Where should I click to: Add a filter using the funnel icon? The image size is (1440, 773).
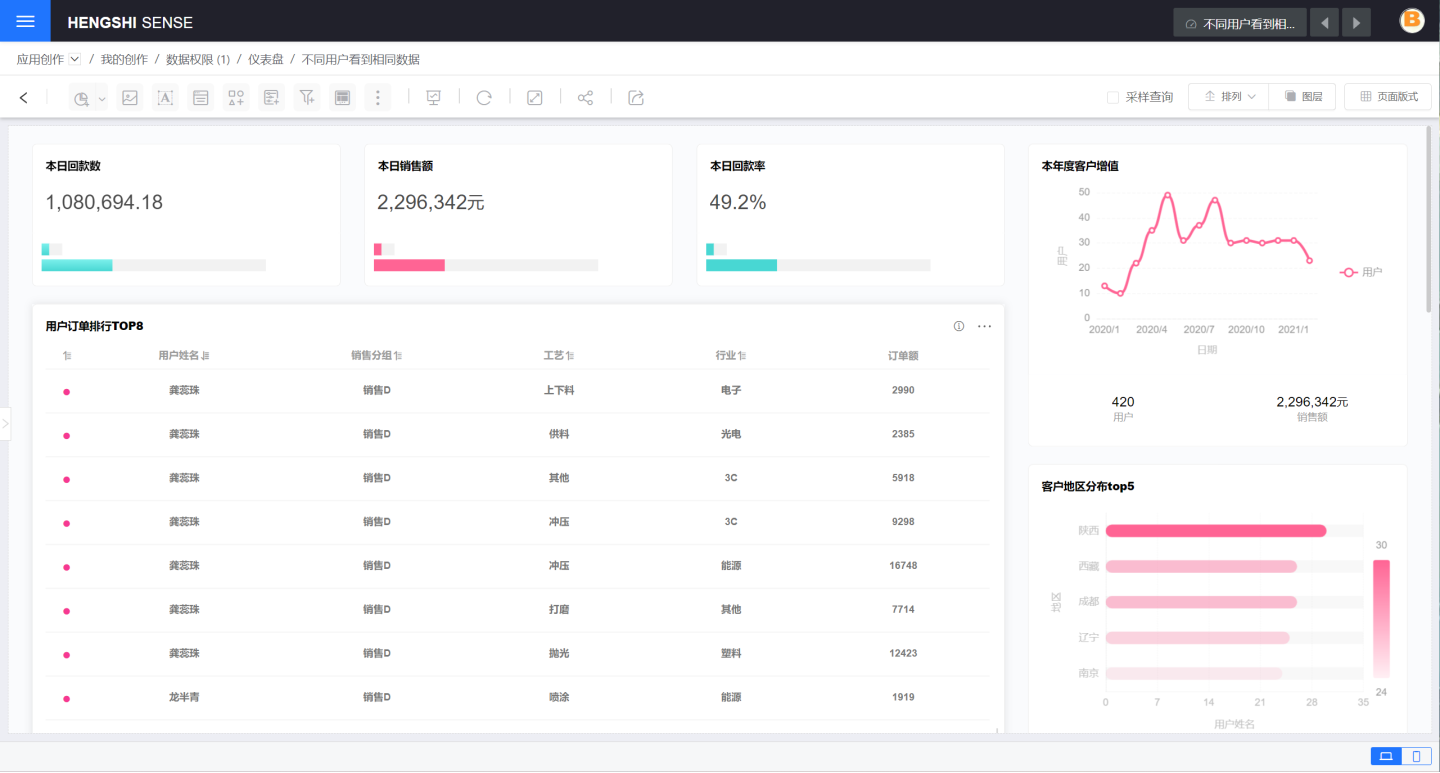(x=307, y=97)
